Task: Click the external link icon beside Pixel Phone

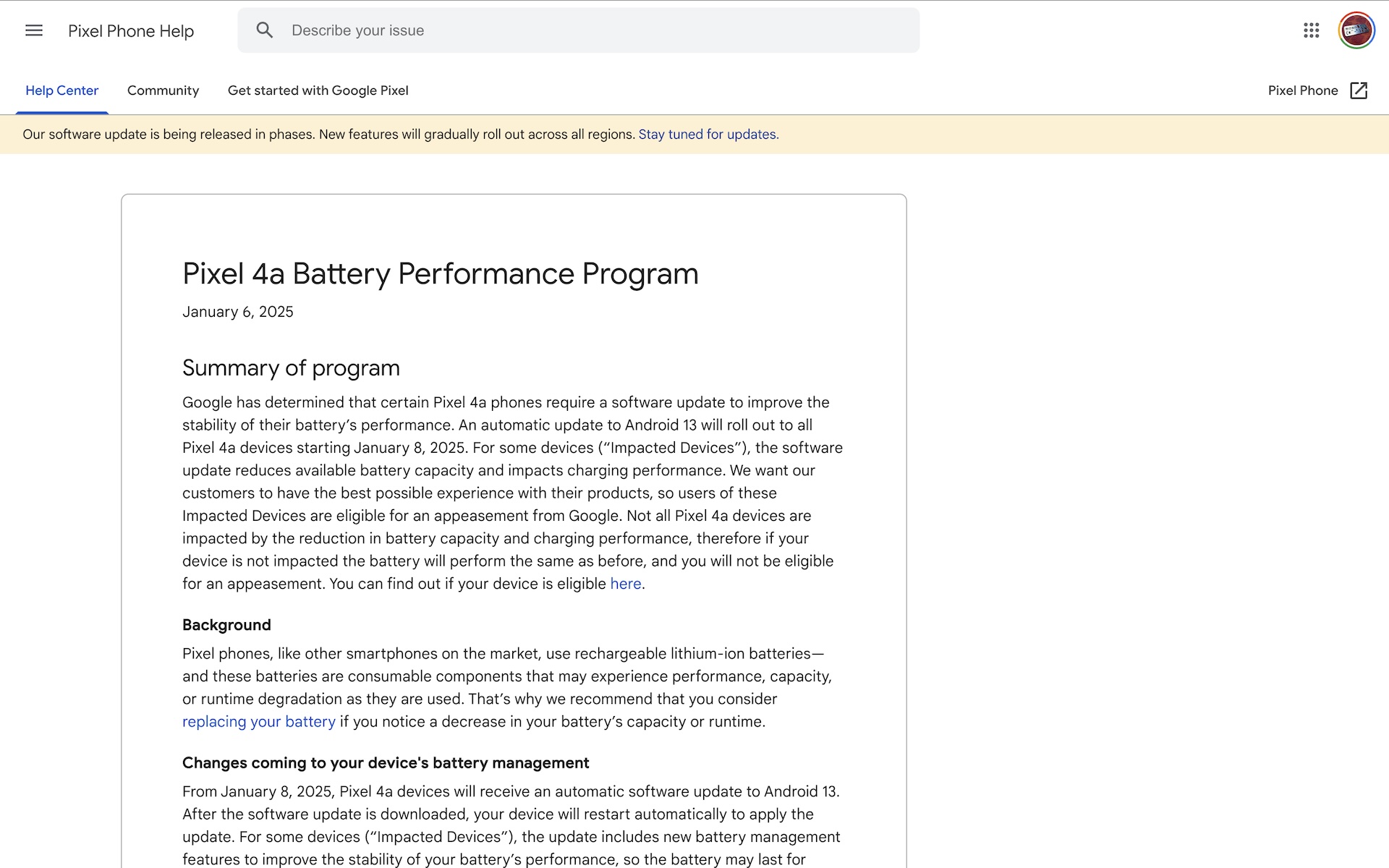Action: 1359,90
